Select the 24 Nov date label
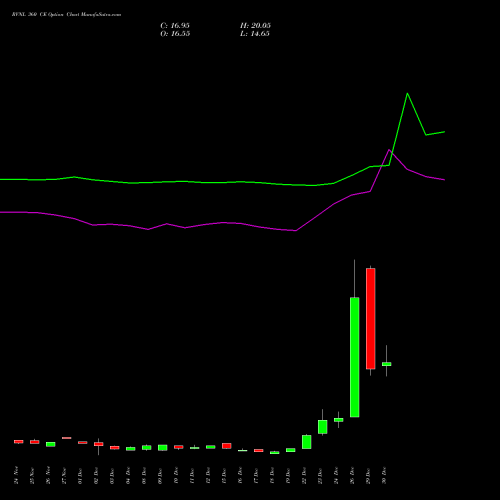This screenshot has height=500, width=500. click(x=16, y=475)
